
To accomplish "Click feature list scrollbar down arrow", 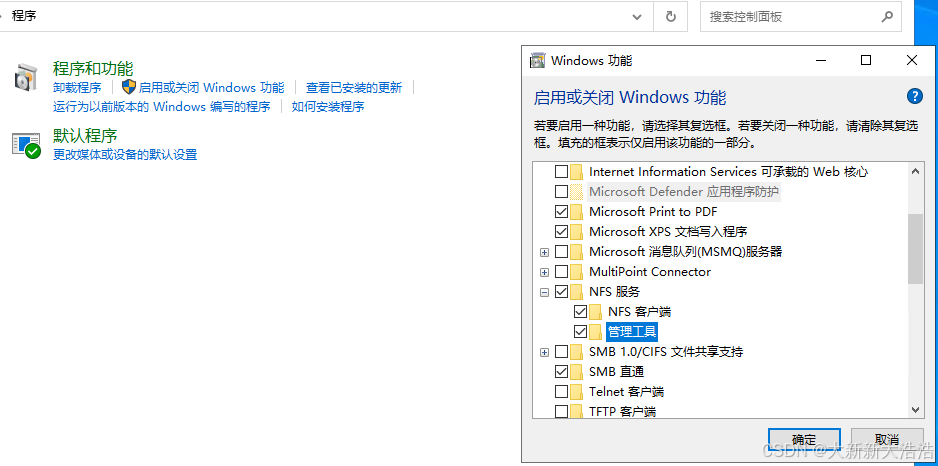I will point(915,410).
